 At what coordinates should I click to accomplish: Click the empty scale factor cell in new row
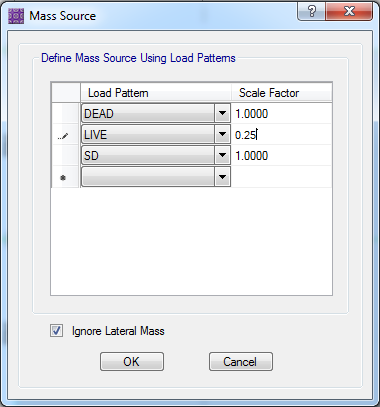pyautogui.click(x=282, y=177)
